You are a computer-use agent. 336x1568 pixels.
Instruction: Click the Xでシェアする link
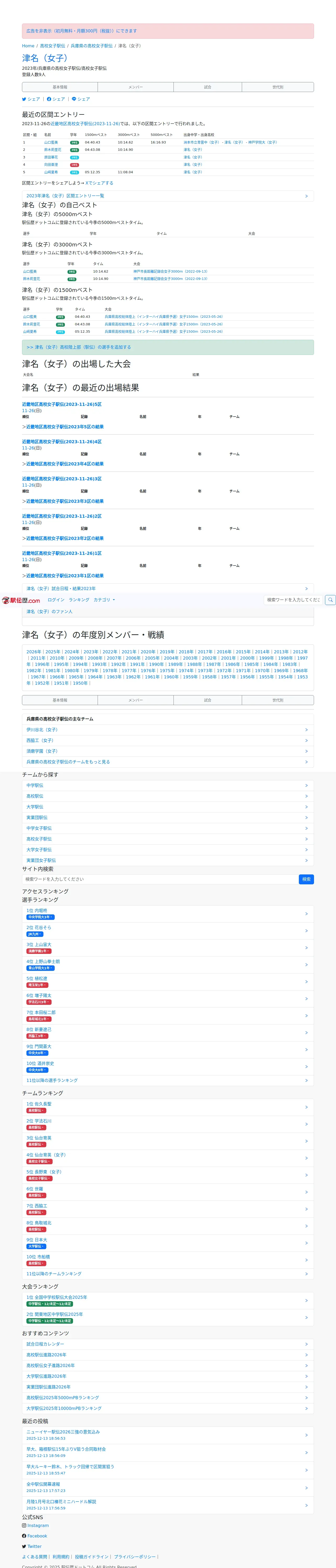click(99, 183)
